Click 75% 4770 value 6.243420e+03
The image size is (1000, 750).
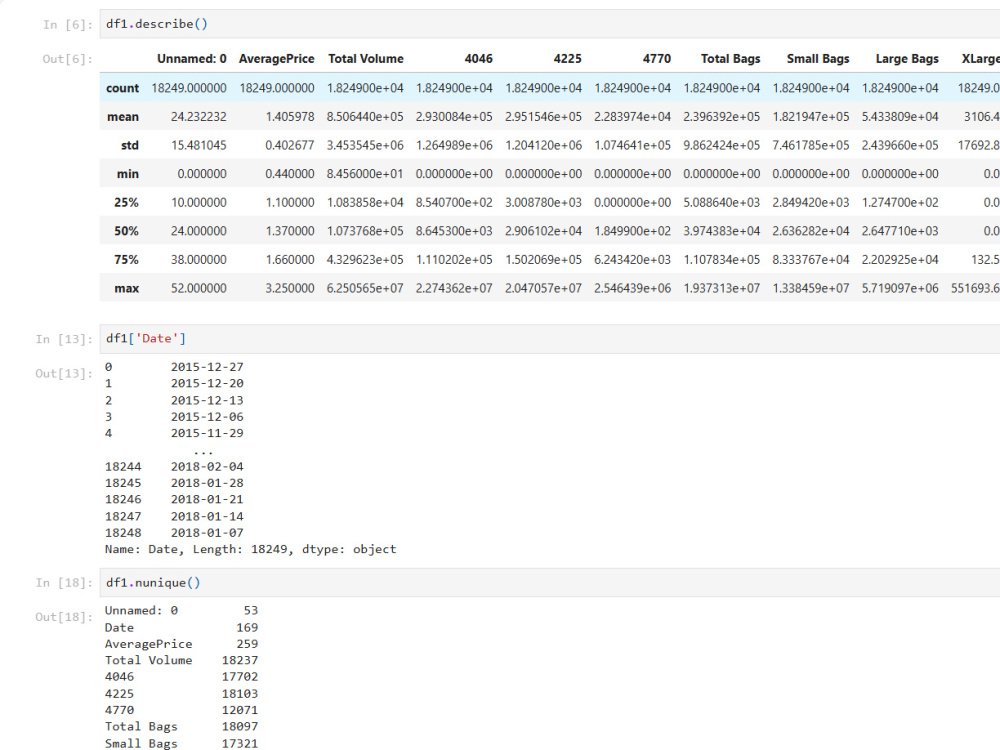633,260
